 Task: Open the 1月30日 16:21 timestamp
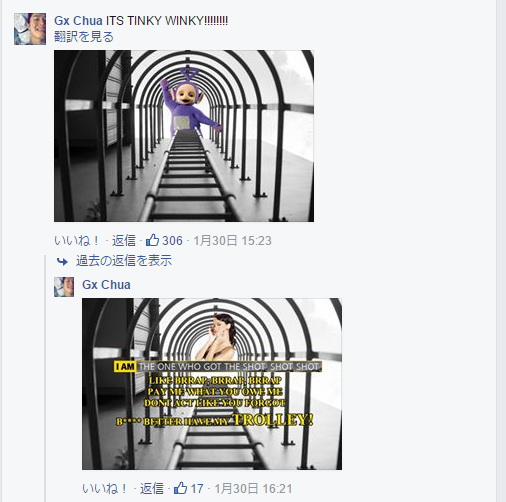(x=253, y=489)
